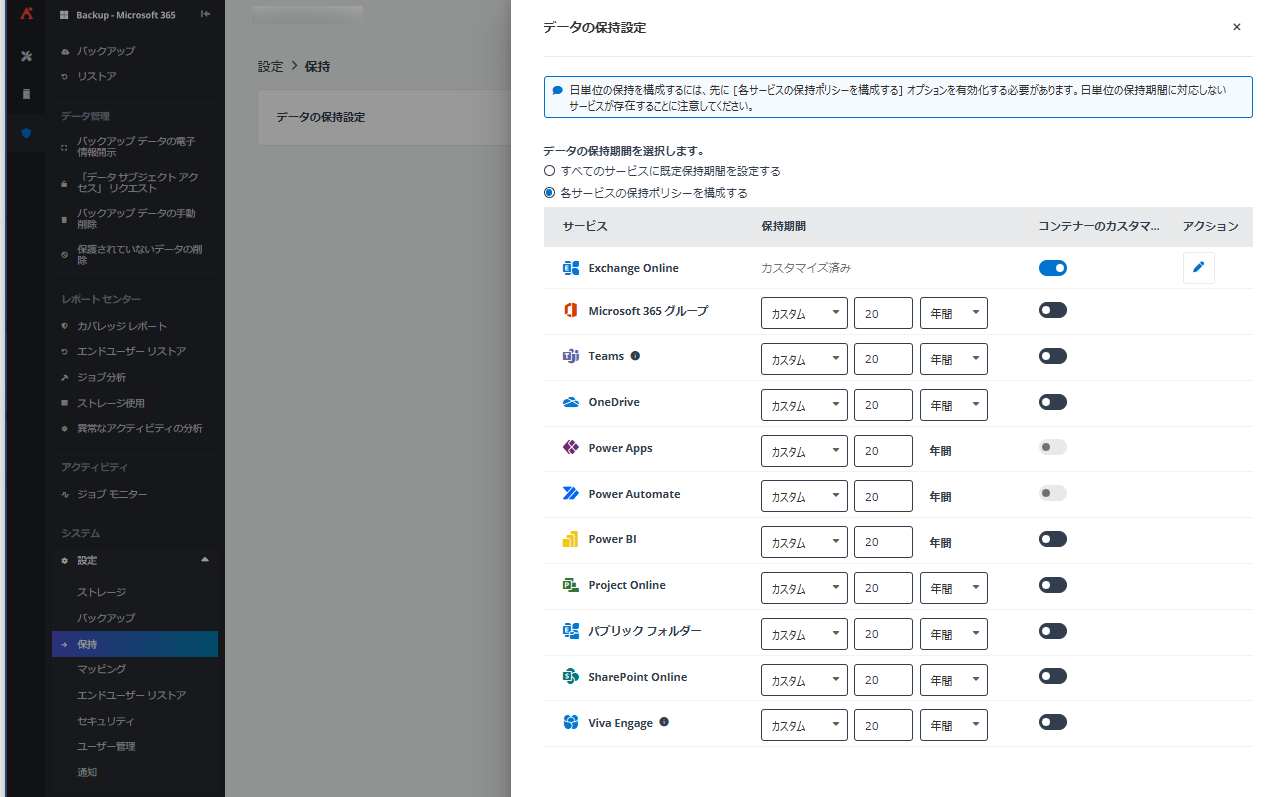This screenshot has width=1266, height=797.
Task: Click the Microsoft 365 グループ Office icon
Action: tap(571, 311)
